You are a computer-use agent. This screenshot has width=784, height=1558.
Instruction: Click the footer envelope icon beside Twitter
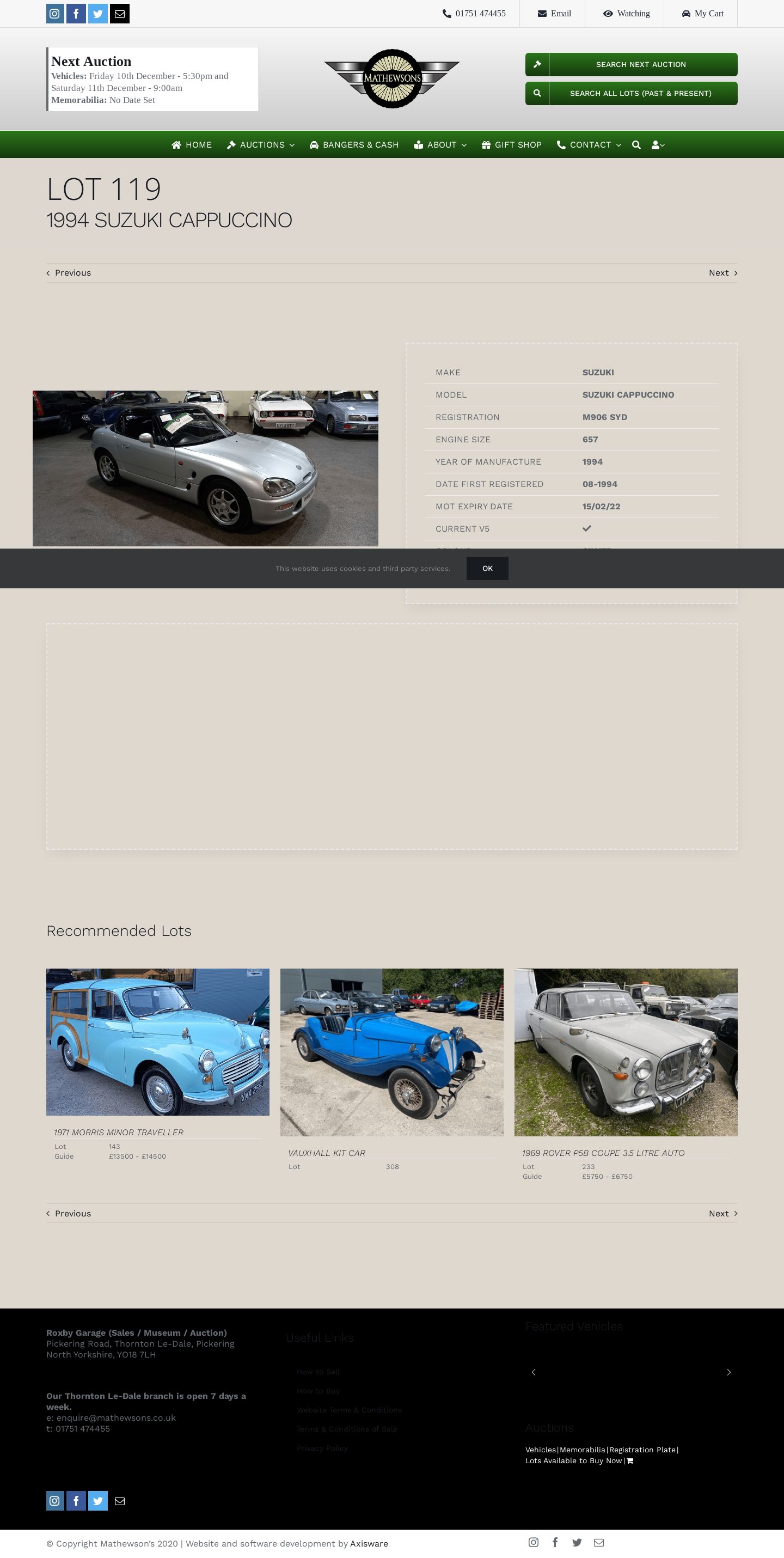tap(120, 1501)
